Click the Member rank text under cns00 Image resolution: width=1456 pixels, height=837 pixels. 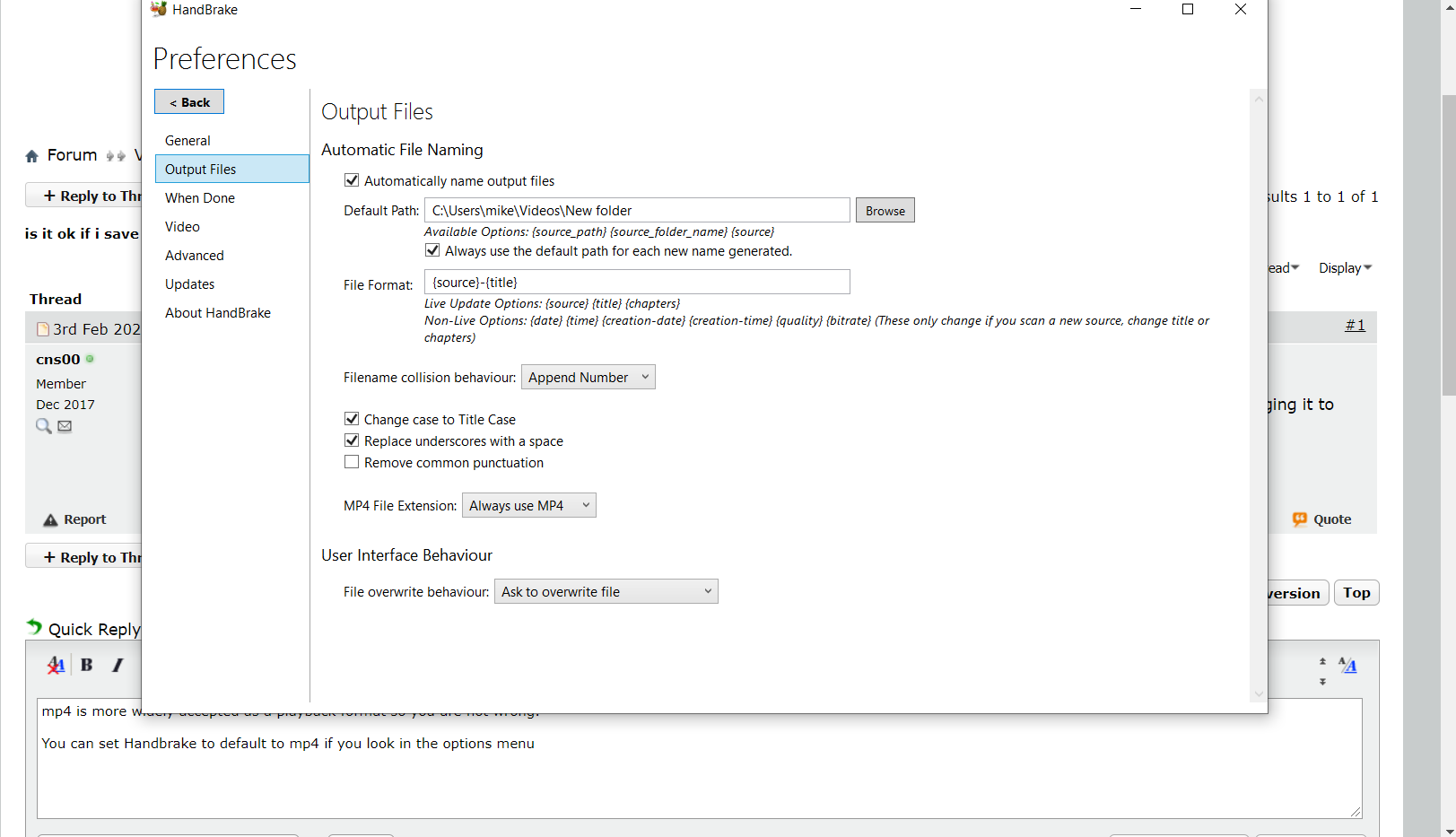coord(61,383)
